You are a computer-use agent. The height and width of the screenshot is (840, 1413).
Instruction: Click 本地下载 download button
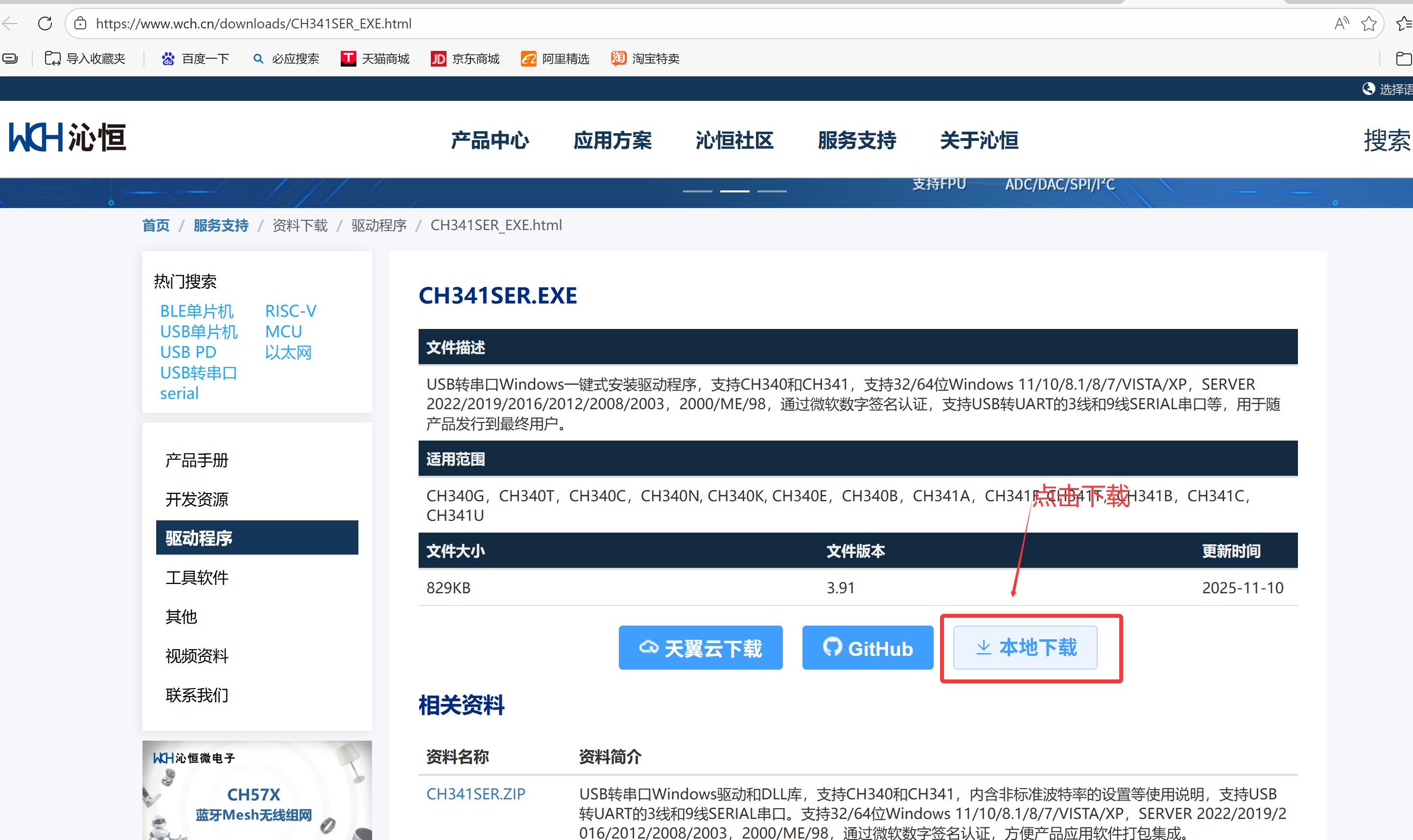(x=1025, y=648)
